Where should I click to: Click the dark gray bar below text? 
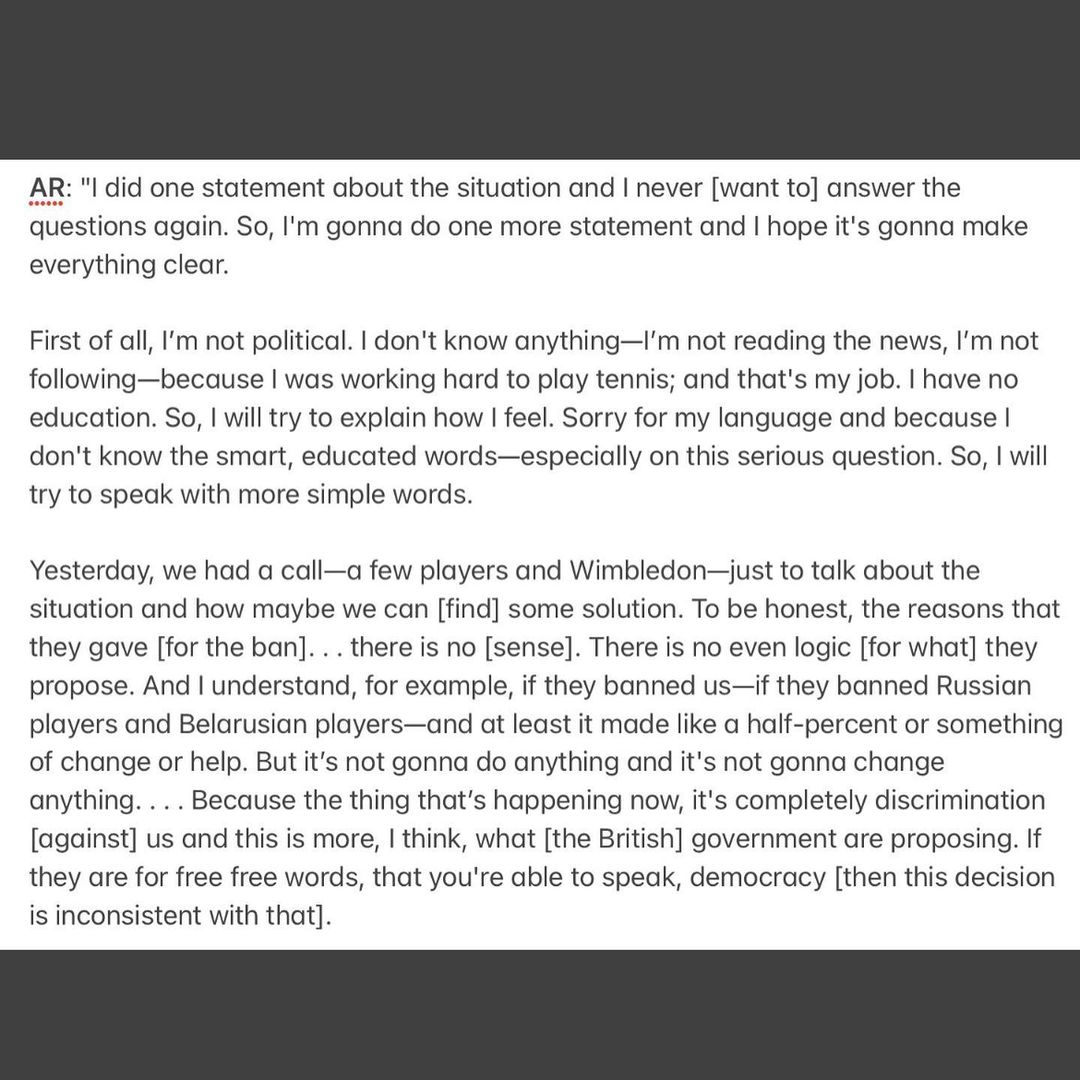[x=540, y=1015]
